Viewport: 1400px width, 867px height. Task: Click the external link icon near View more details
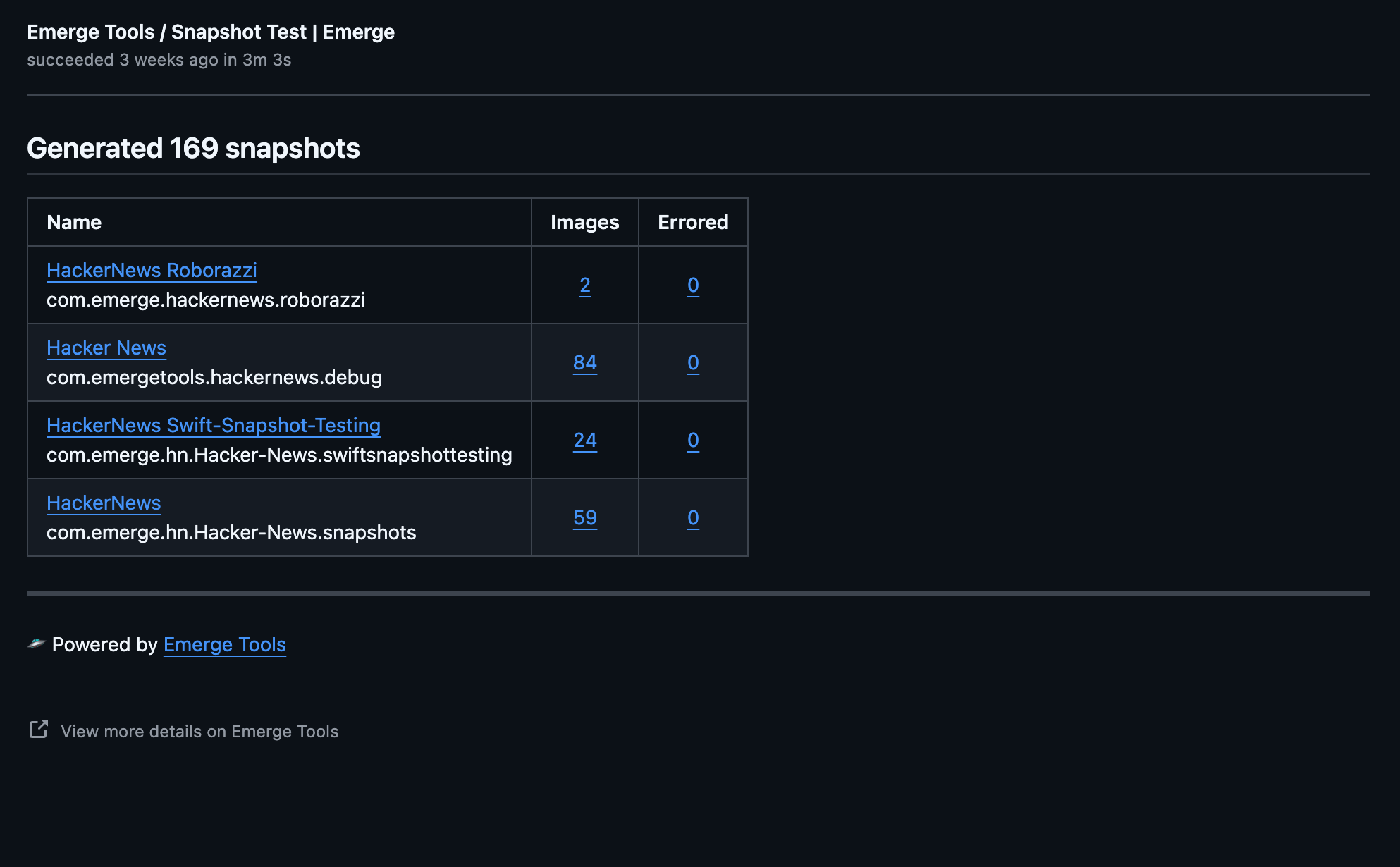tap(39, 731)
